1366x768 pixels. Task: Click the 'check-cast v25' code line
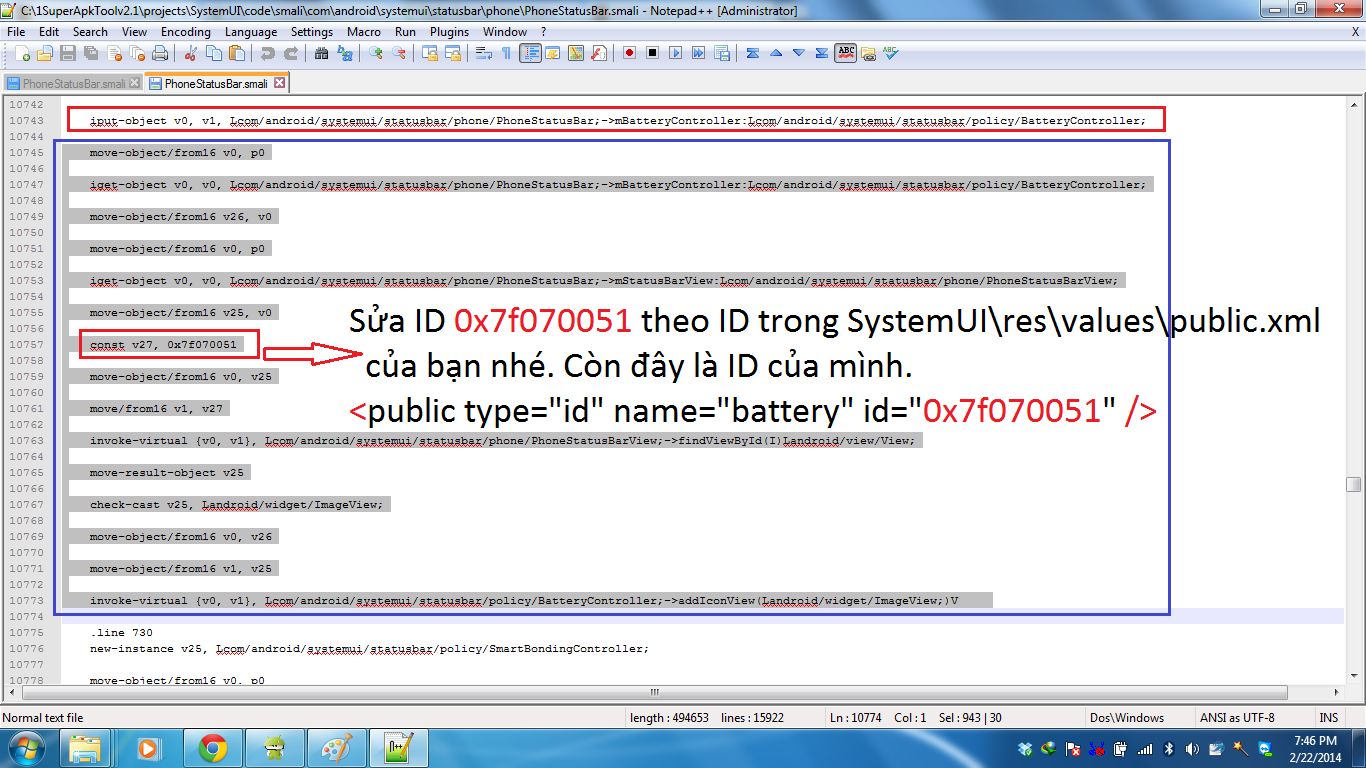click(236, 505)
